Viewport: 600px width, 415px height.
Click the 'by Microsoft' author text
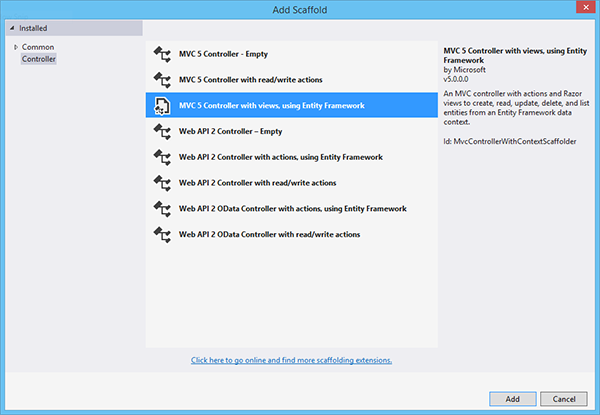point(465,70)
